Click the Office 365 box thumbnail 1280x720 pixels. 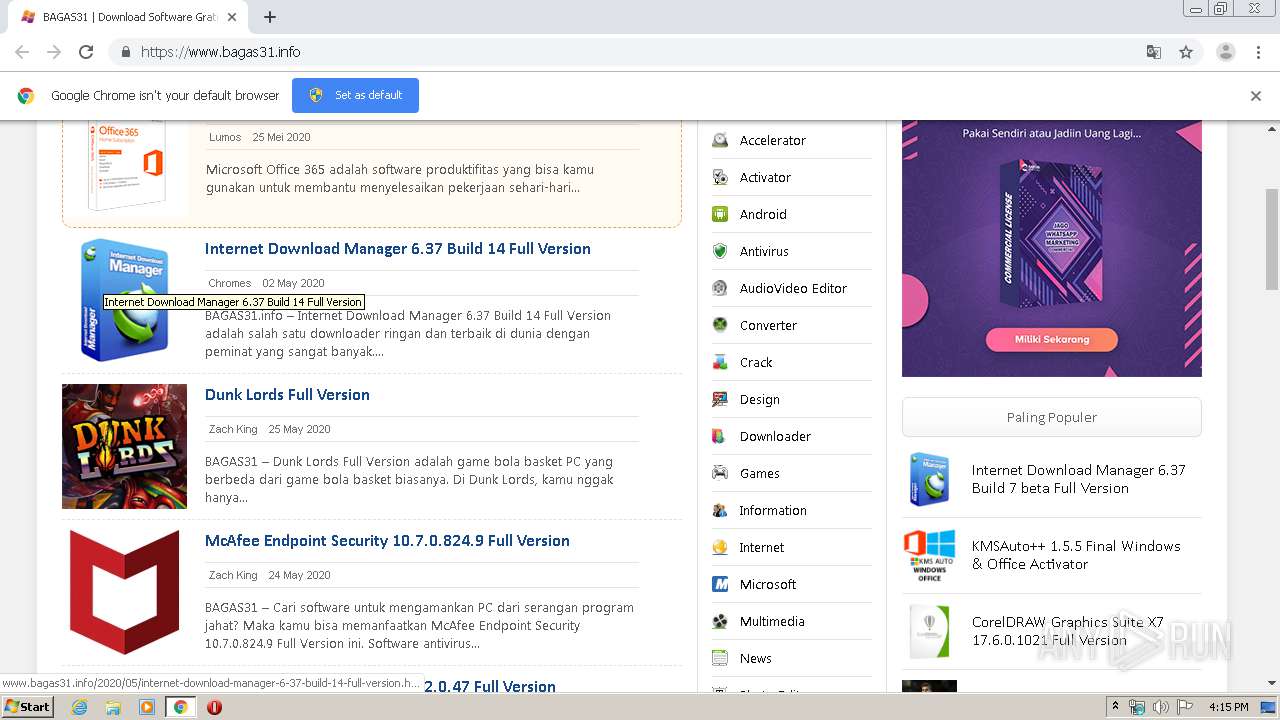(x=125, y=167)
